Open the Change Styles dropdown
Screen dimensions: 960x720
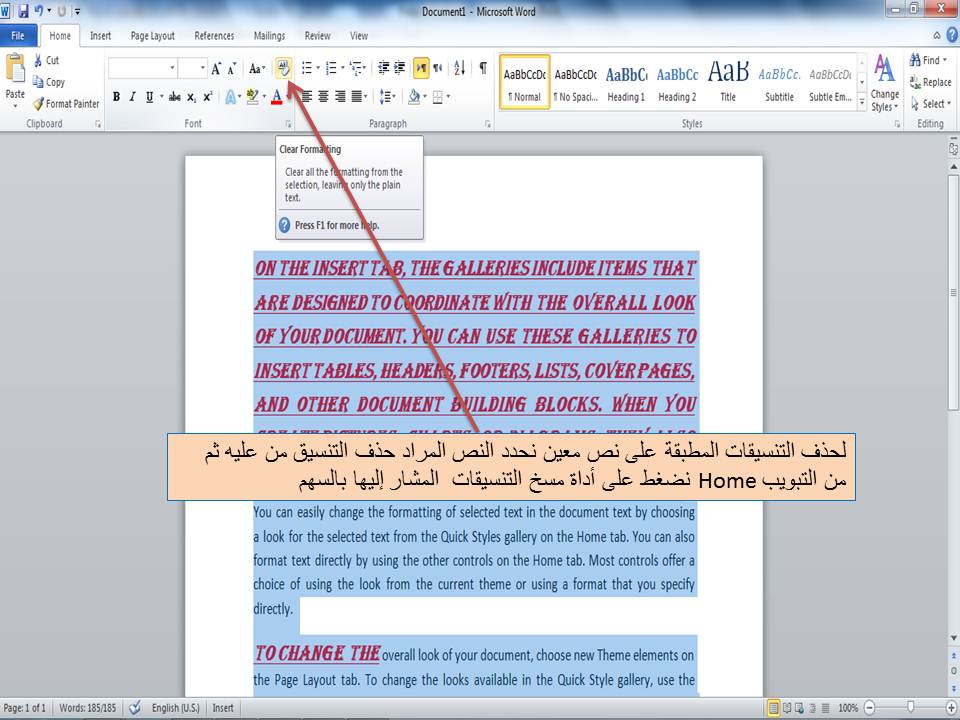click(x=885, y=84)
